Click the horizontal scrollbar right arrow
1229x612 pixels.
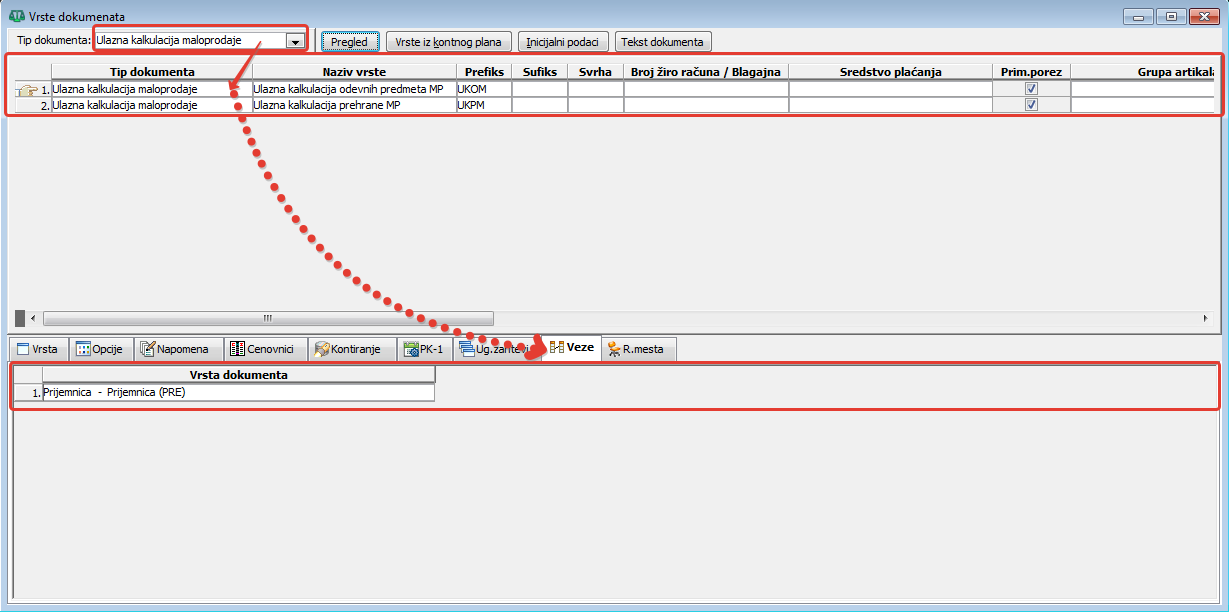pos(1204,318)
